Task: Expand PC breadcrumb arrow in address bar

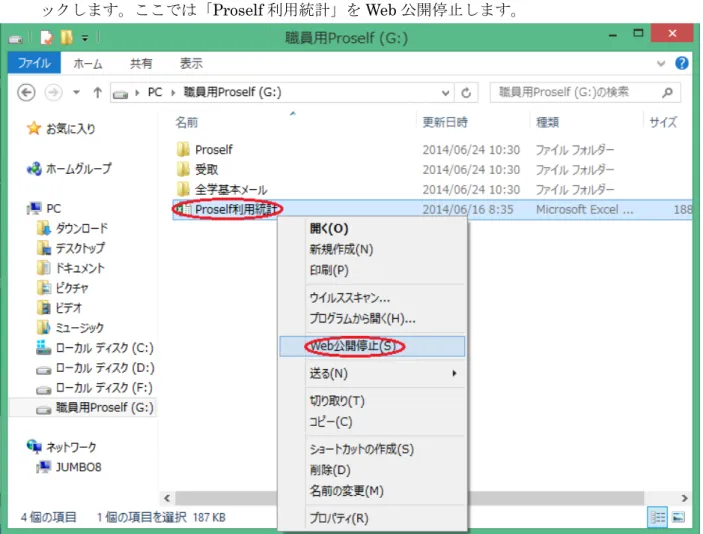Action: pyautogui.click(x=173, y=93)
